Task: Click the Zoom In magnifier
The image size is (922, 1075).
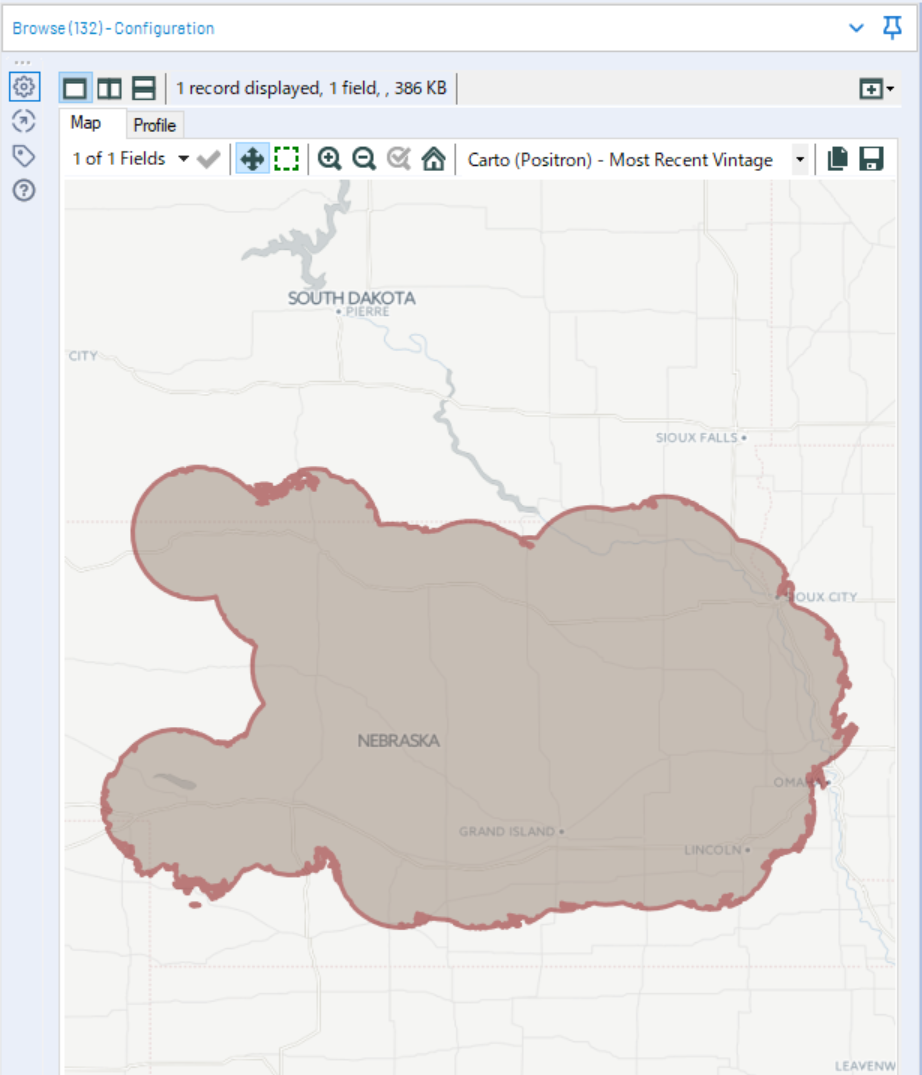Action: [329, 159]
